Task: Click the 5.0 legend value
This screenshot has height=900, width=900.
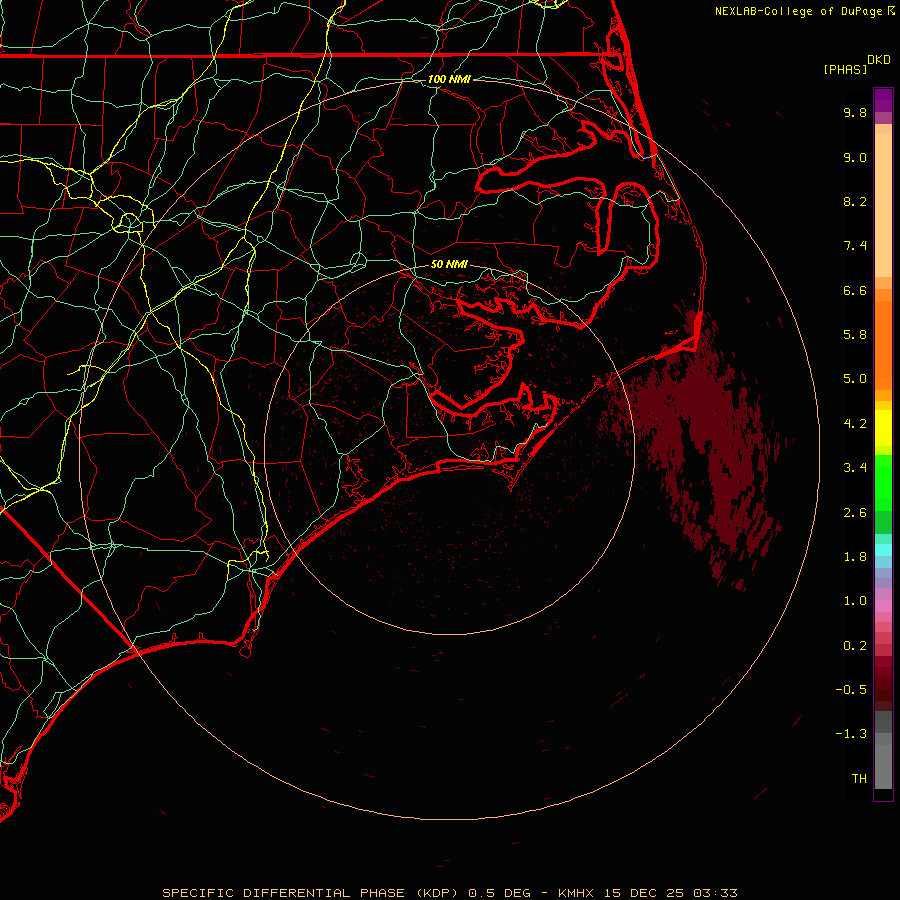Action: coord(855,379)
